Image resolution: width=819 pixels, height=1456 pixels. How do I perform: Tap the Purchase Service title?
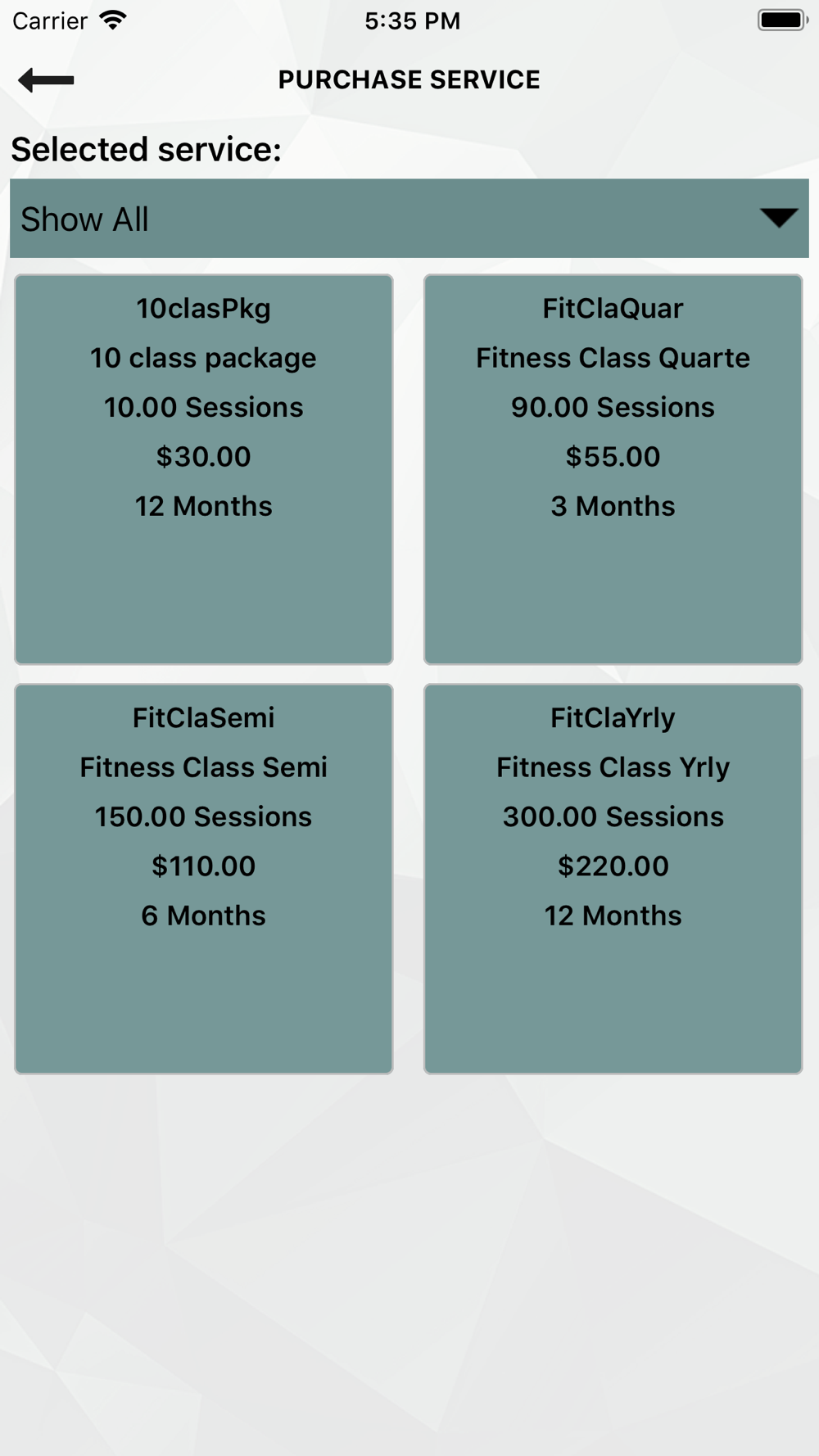pyautogui.click(x=409, y=79)
